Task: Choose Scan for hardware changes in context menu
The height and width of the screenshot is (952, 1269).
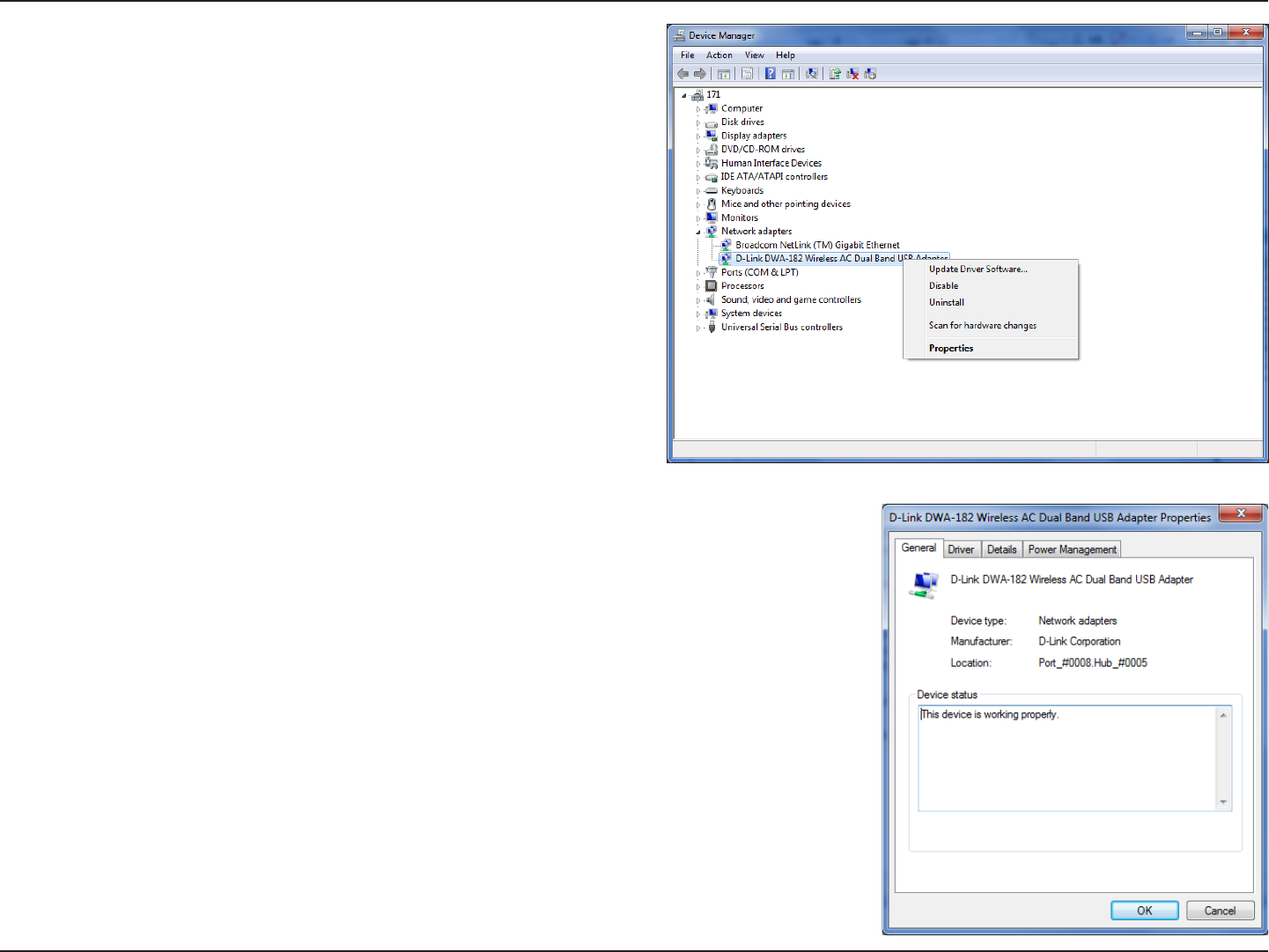Action: click(x=991, y=326)
